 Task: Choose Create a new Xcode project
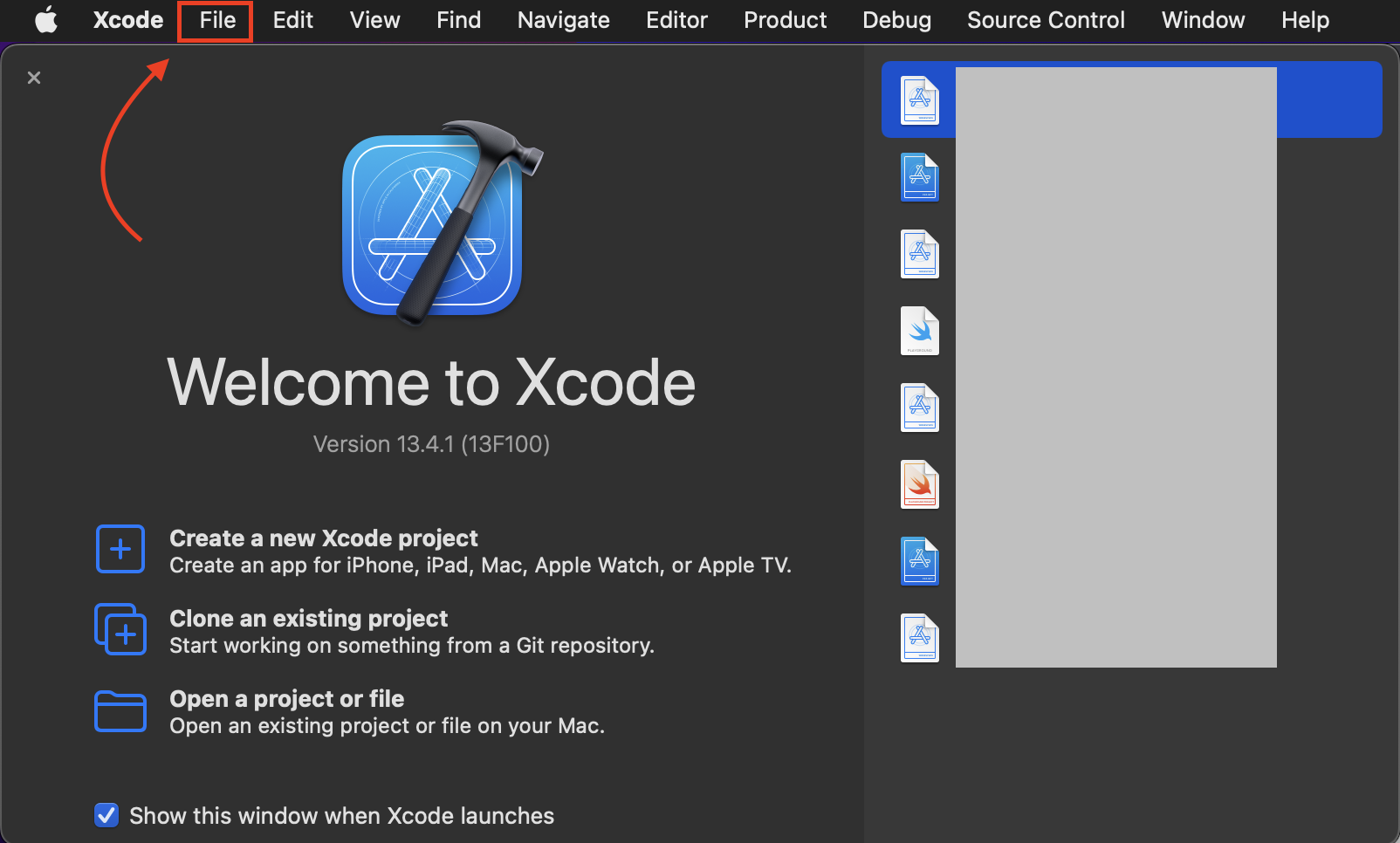pyautogui.click(x=324, y=538)
